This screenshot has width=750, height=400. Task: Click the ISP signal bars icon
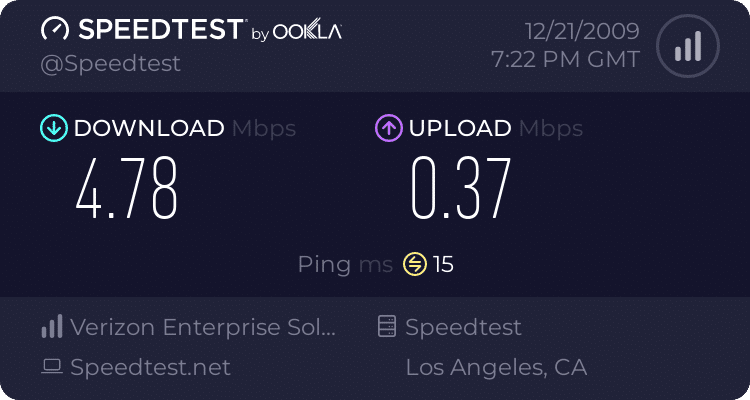52,326
